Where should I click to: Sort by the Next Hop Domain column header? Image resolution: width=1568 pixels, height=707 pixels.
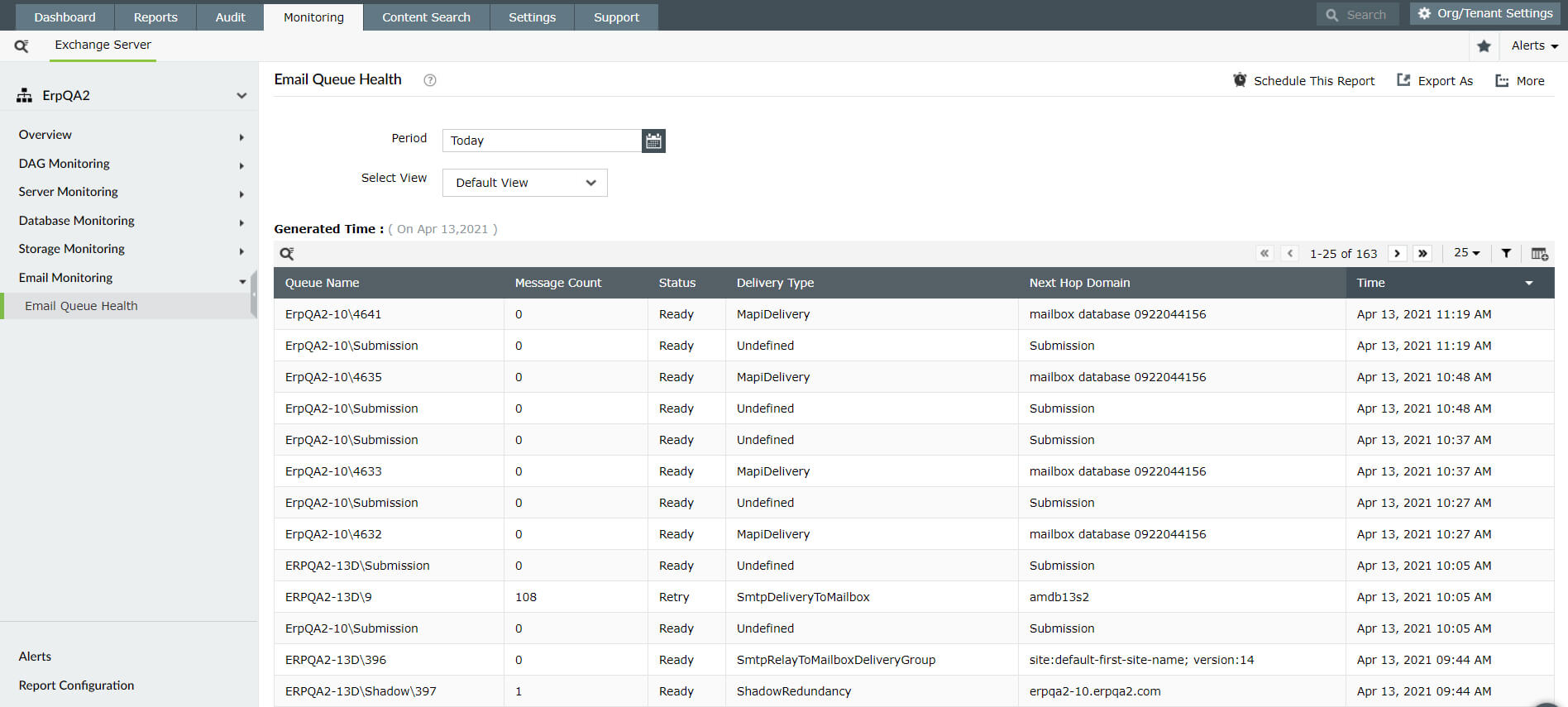[1079, 283]
